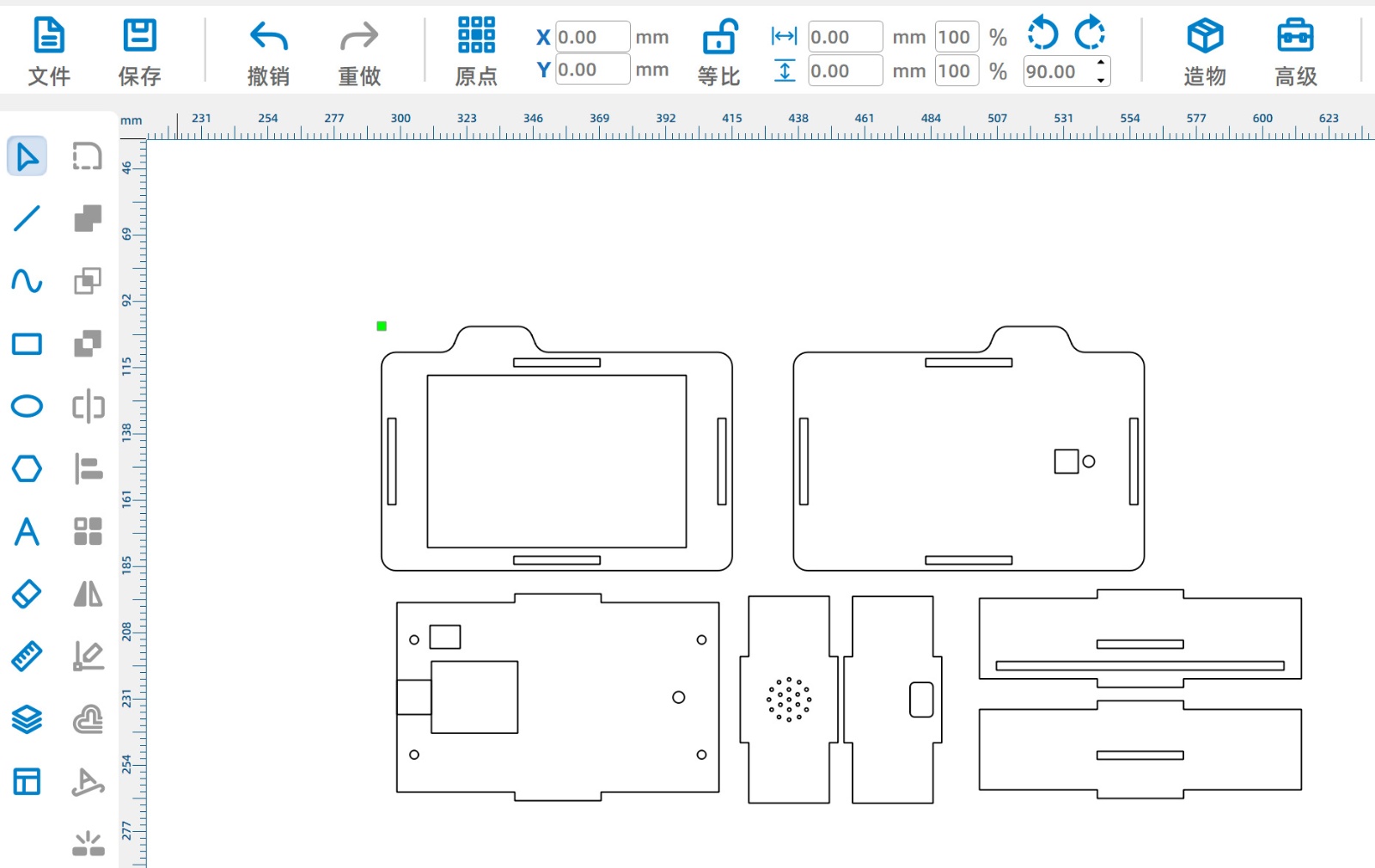Select the Line drawing tool
Screen dimensions: 1375x868
[27, 218]
